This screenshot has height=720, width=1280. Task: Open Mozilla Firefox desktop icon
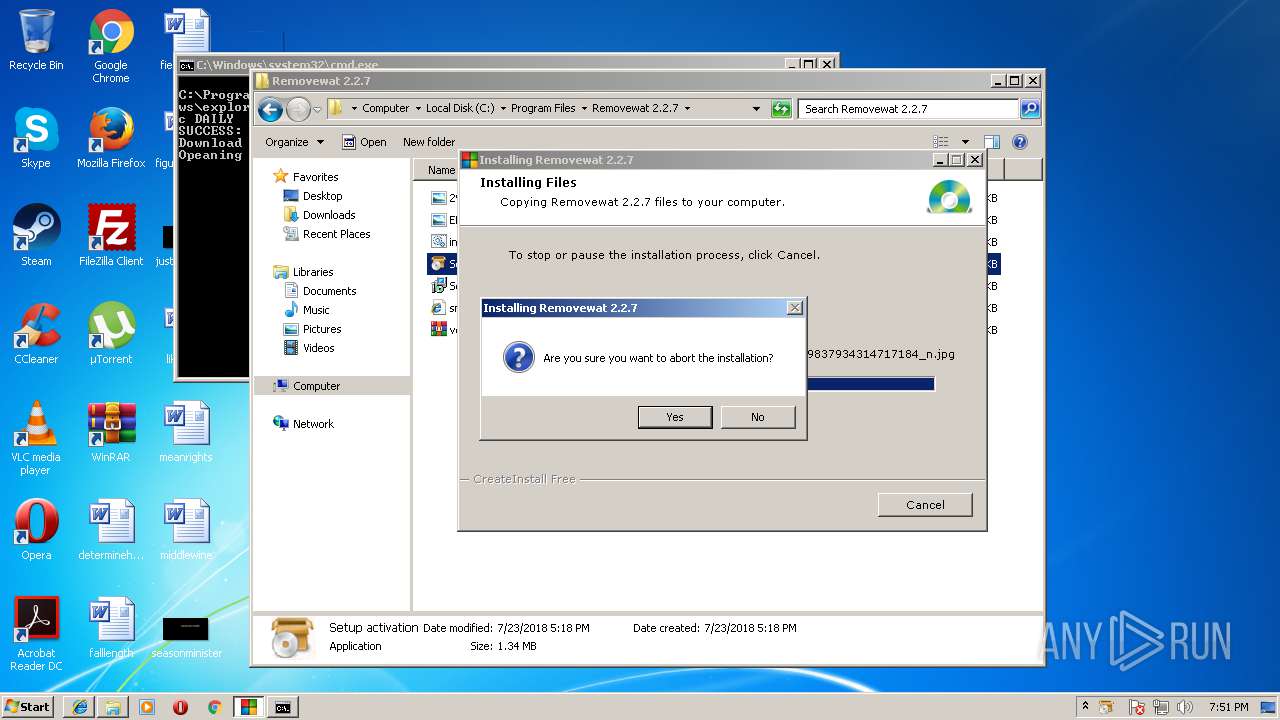111,138
